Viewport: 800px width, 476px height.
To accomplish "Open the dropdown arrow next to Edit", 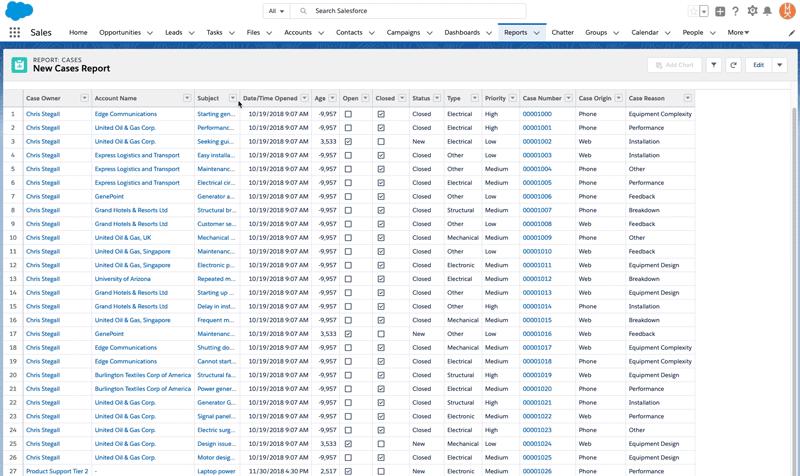I will point(780,65).
